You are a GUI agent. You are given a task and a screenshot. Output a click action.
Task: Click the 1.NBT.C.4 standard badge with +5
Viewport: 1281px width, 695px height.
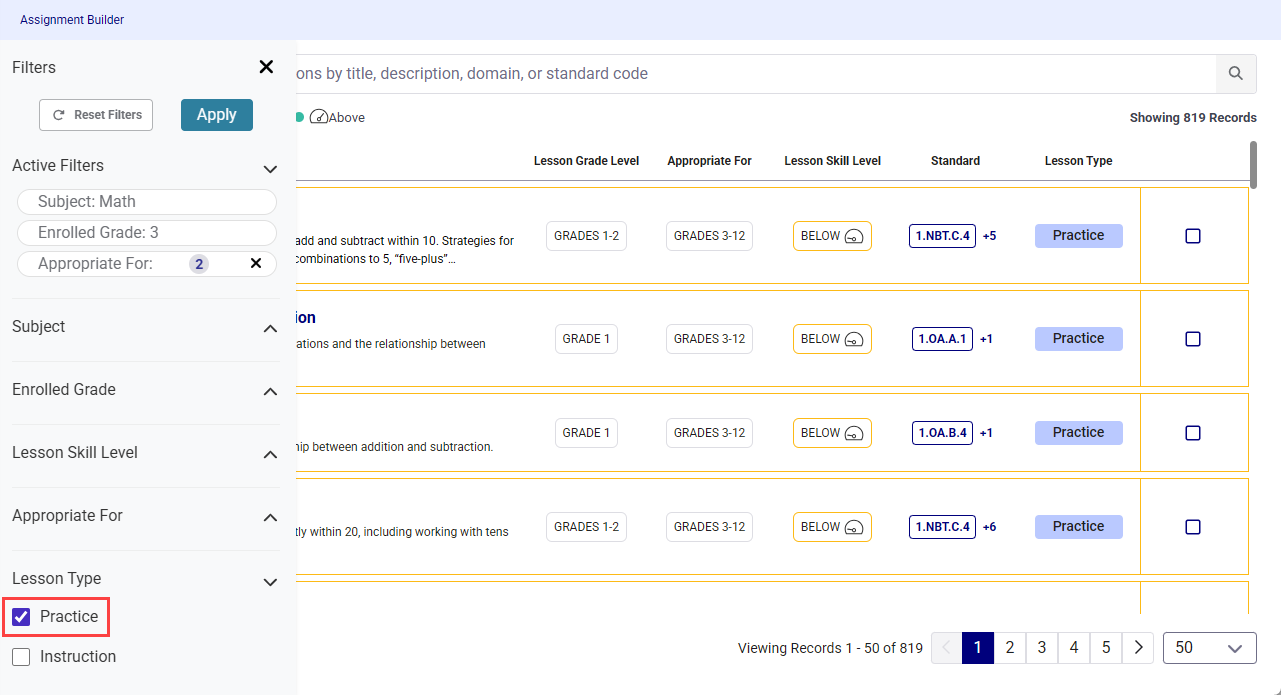point(942,236)
